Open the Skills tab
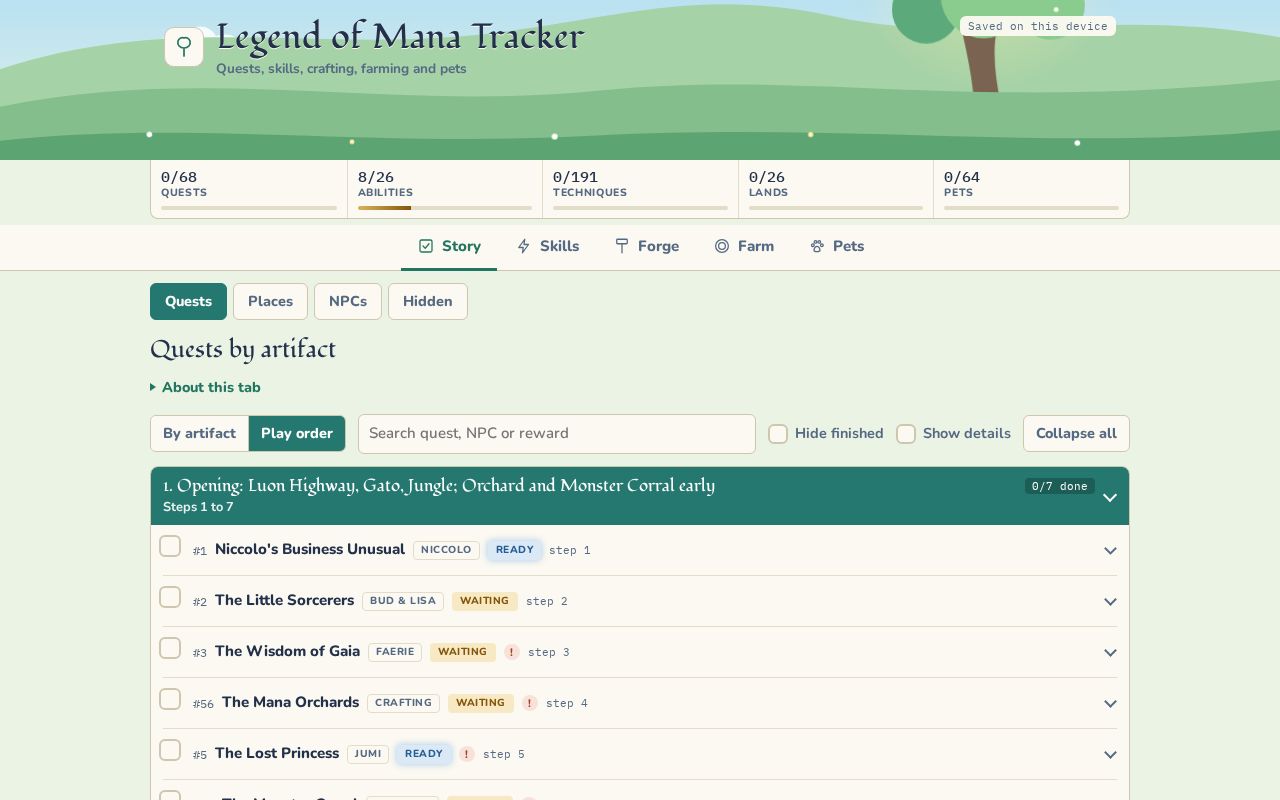The image size is (1280, 800). (547, 246)
